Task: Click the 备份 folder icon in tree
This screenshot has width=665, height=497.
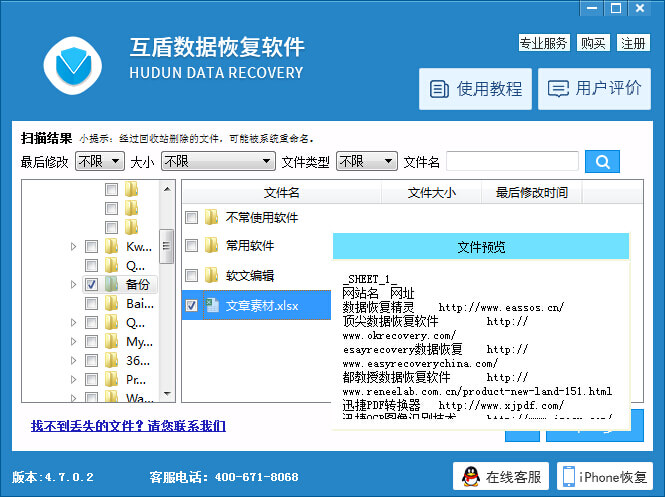Action: tap(111, 284)
